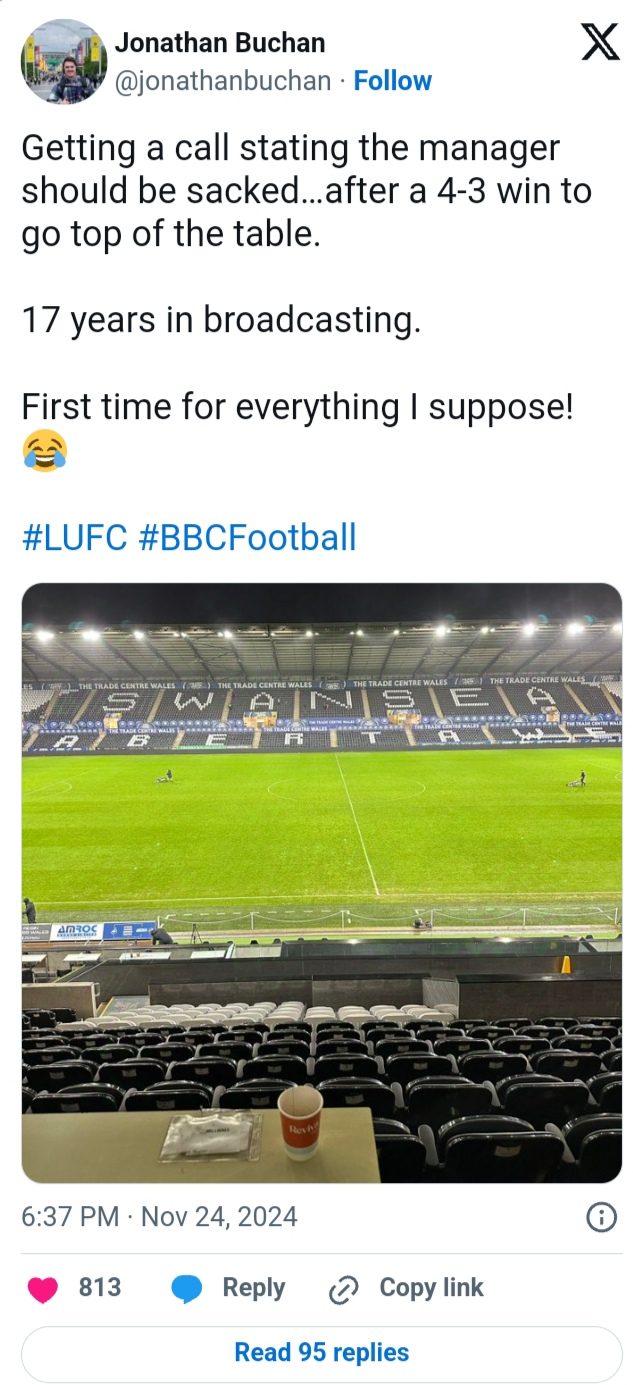633x1385 pixels.
Task: Click the X logo icon
Action: [x=600, y=43]
